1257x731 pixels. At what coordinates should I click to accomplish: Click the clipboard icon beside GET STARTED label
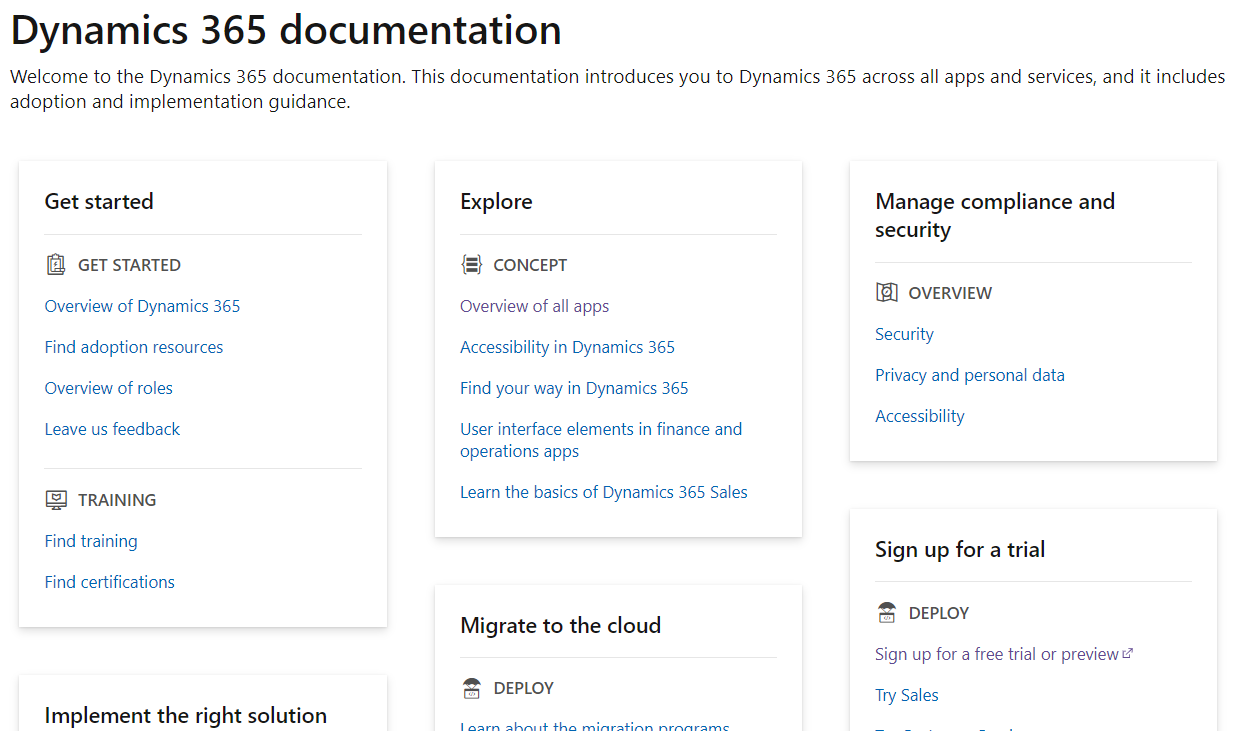56,265
